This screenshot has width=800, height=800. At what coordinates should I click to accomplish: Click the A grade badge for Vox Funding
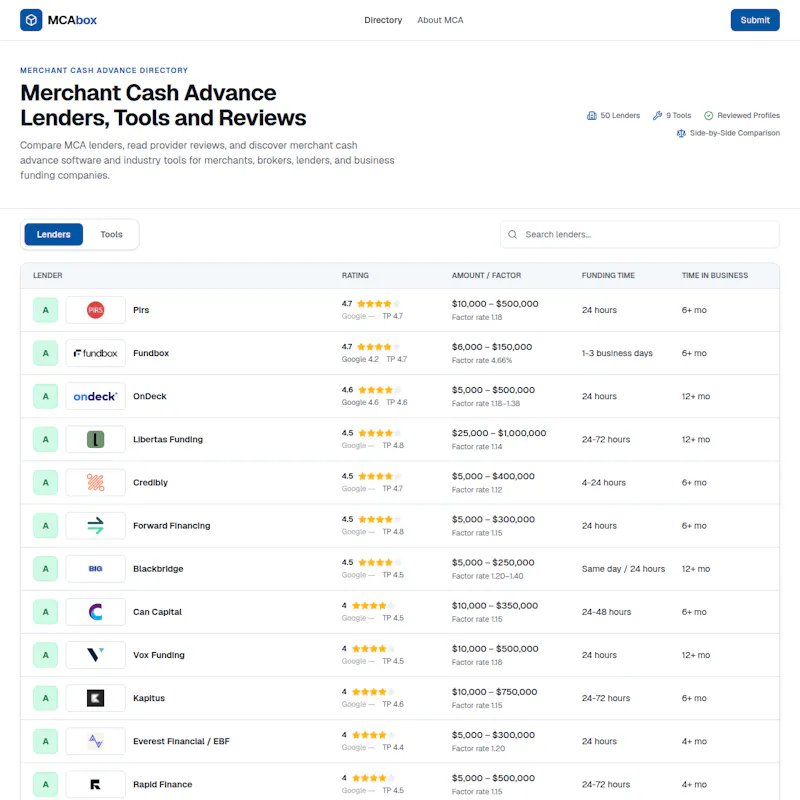click(x=45, y=655)
